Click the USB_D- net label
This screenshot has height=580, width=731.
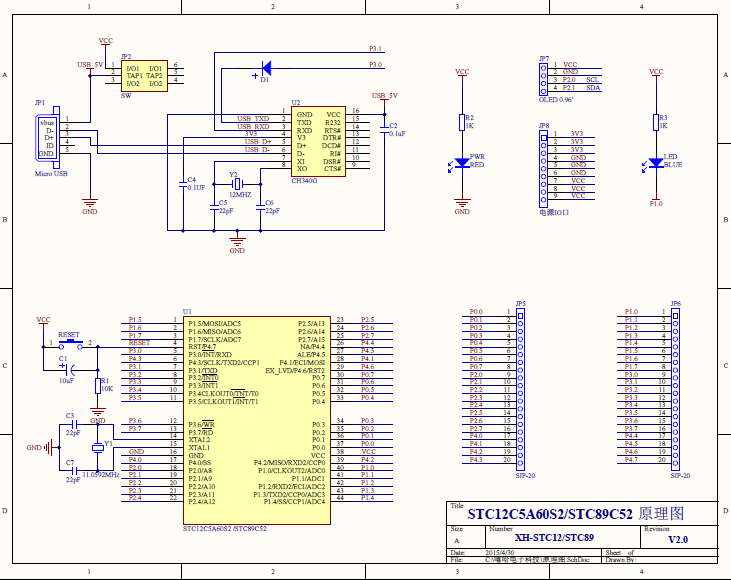257,149
